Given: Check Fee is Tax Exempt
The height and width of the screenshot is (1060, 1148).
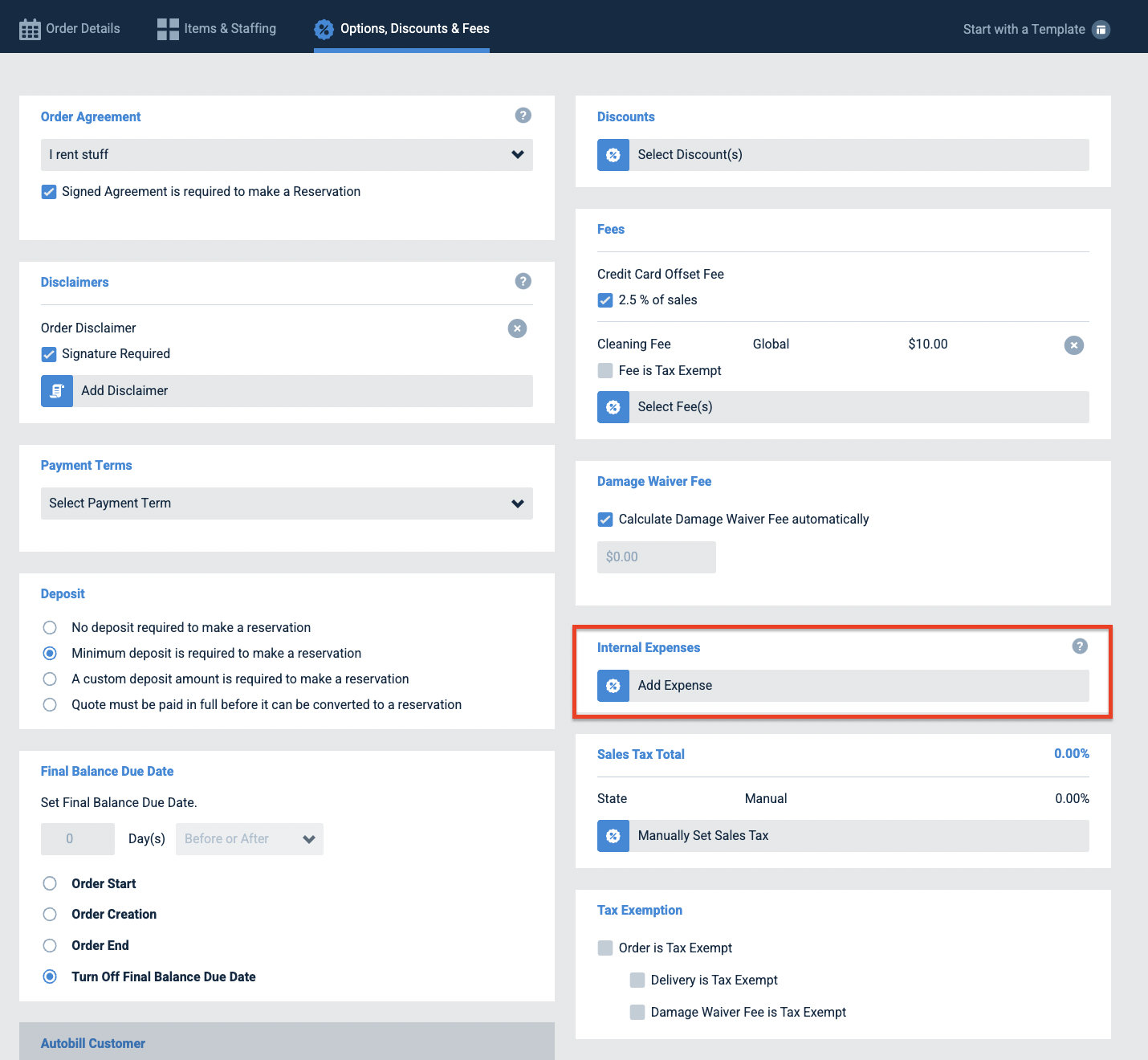Looking at the screenshot, I should pyautogui.click(x=605, y=371).
